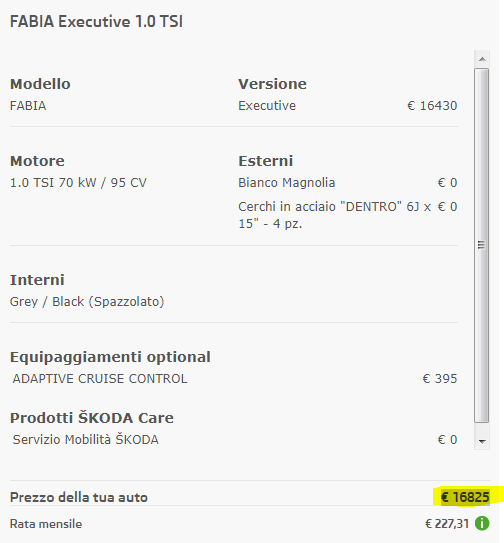Click the scrollbar up arrow

tap(482, 59)
